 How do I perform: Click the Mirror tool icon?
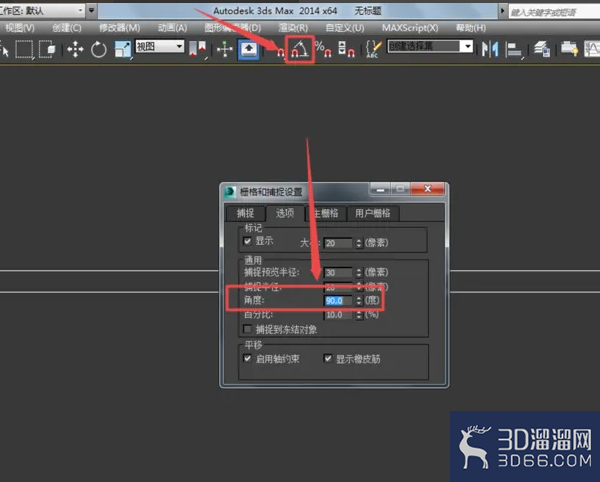click(x=490, y=49)
